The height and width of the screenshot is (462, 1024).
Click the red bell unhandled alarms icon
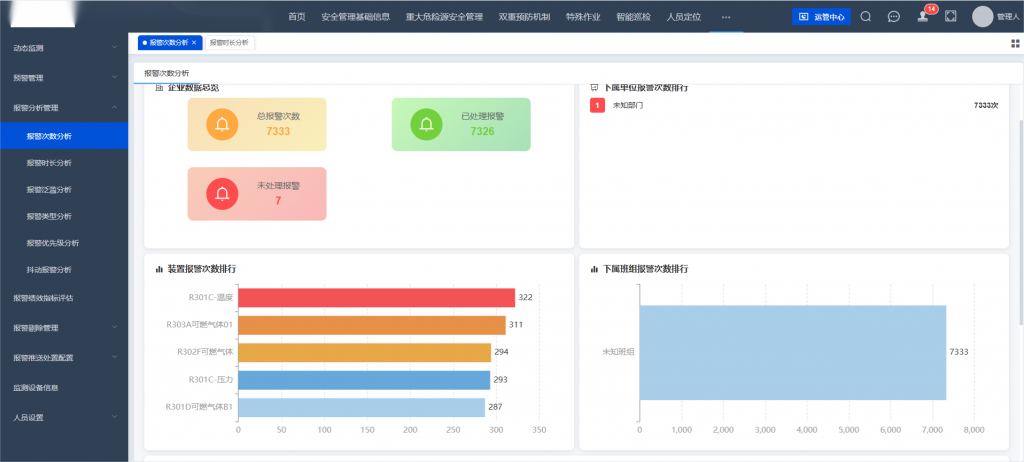tap(222, 194)
